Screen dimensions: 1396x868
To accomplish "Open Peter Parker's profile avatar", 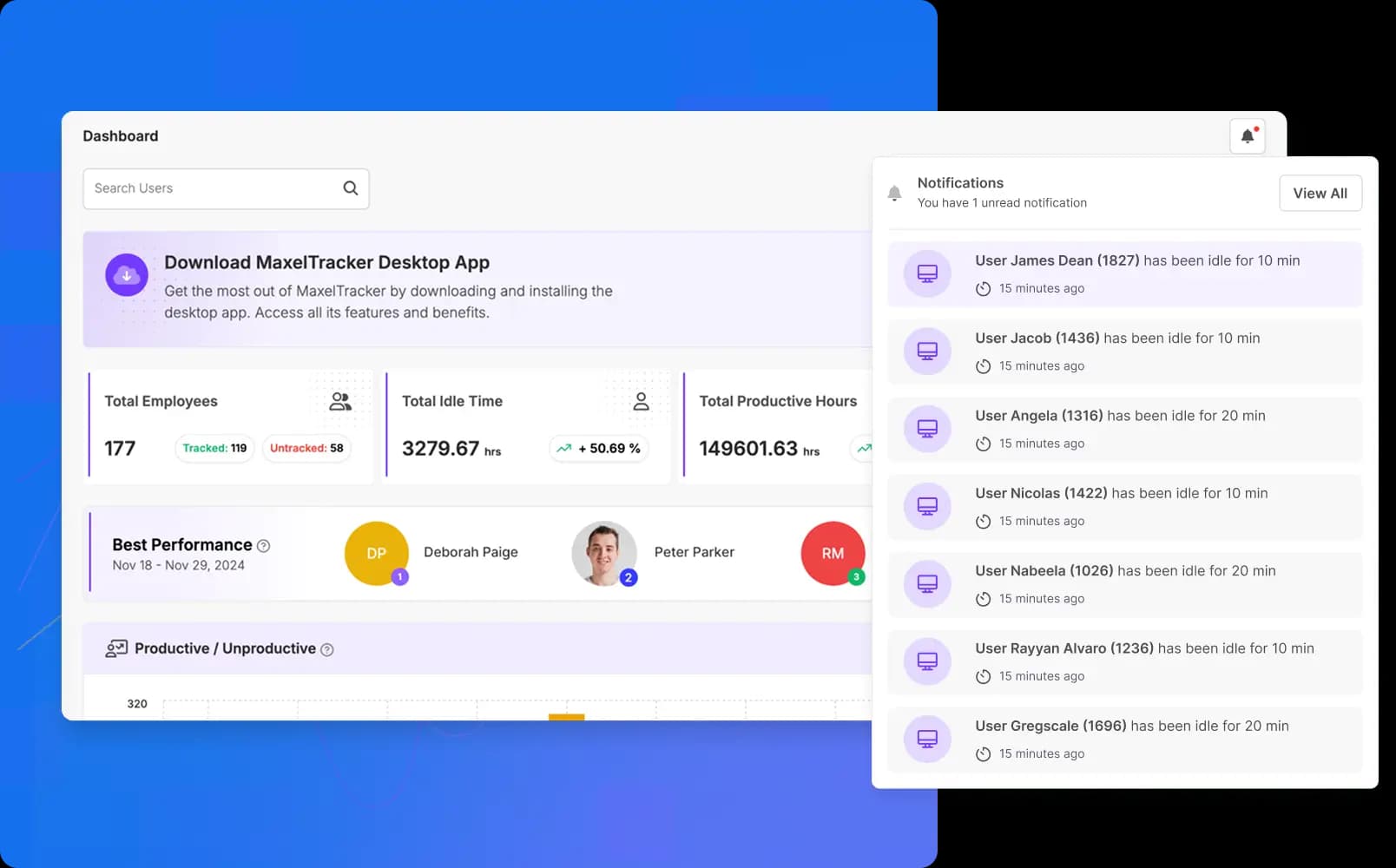I will coord(604,554).
